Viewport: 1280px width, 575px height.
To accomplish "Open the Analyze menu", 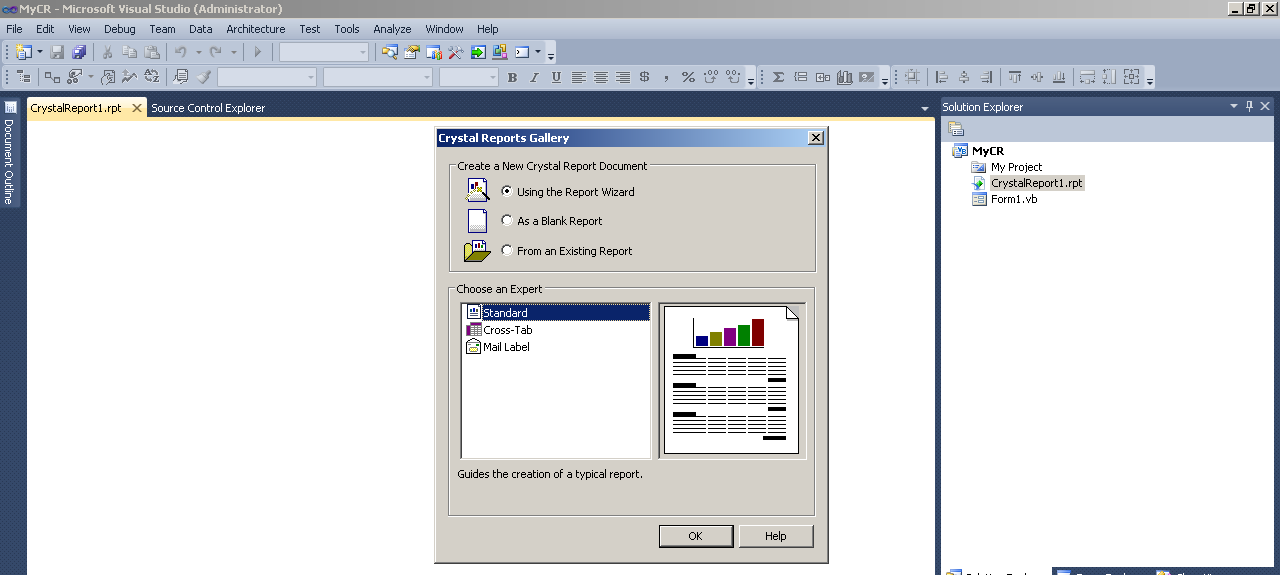I will [x=392, y=29].
